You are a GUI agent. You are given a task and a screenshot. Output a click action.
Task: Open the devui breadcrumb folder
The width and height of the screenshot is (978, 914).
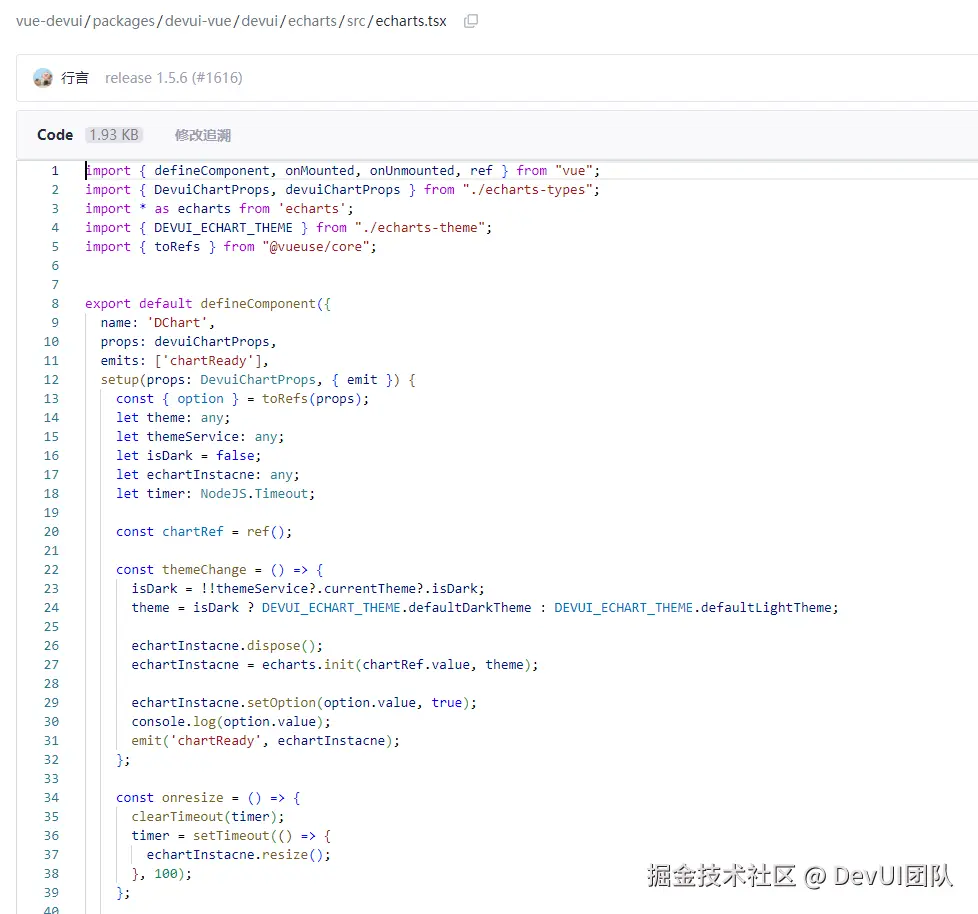coord(259,21)
